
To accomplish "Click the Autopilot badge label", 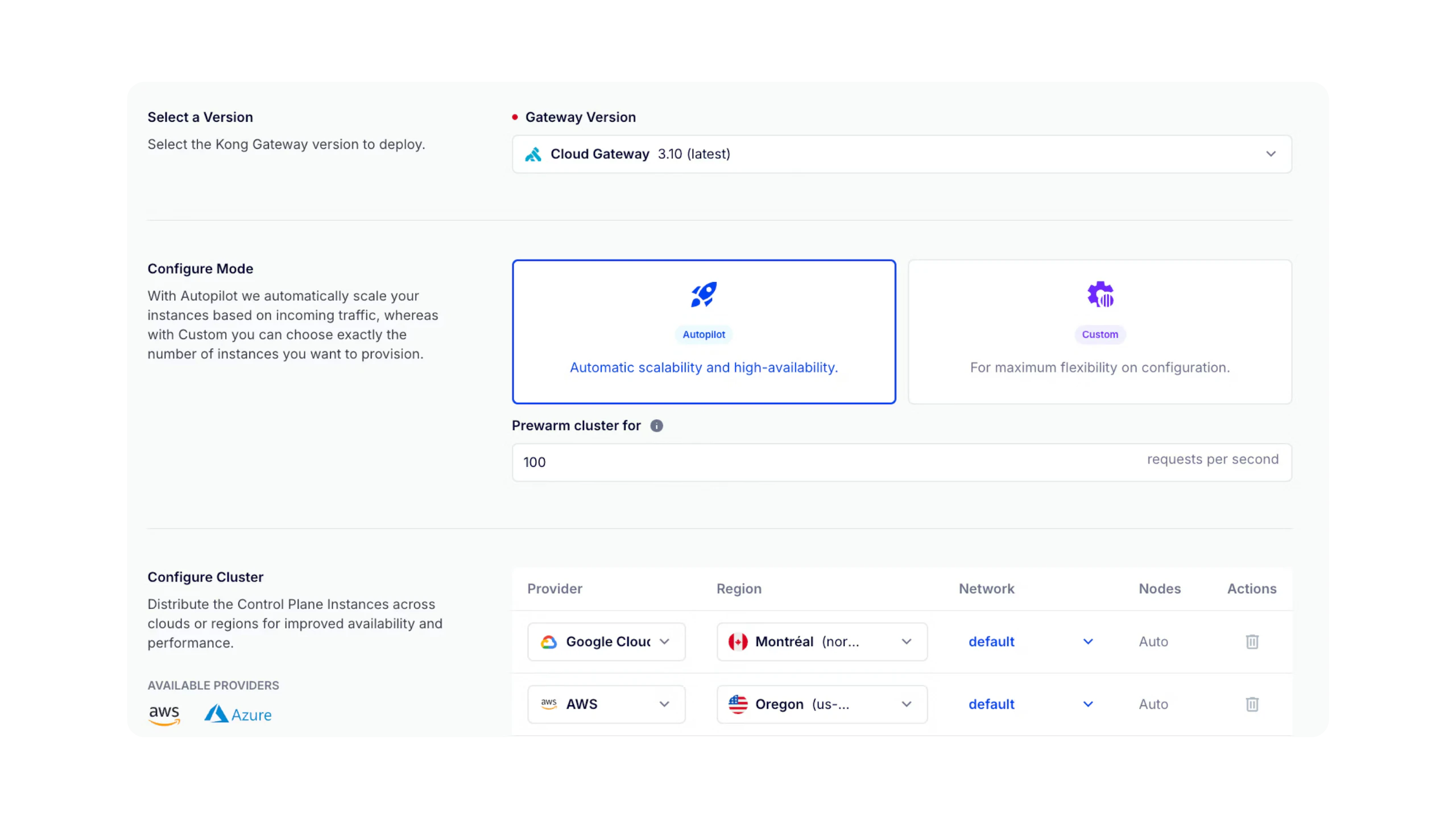I will (x=704, y=334).
